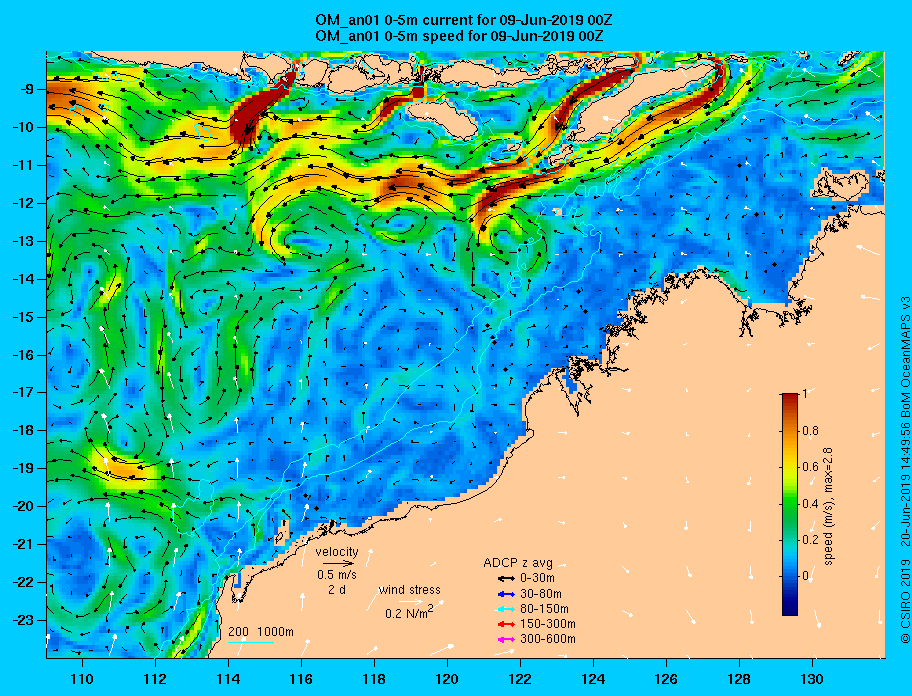The image size is (912, 696).
Task: Click the 'ADCP z avg' legend heading
Action: point(518,563)
